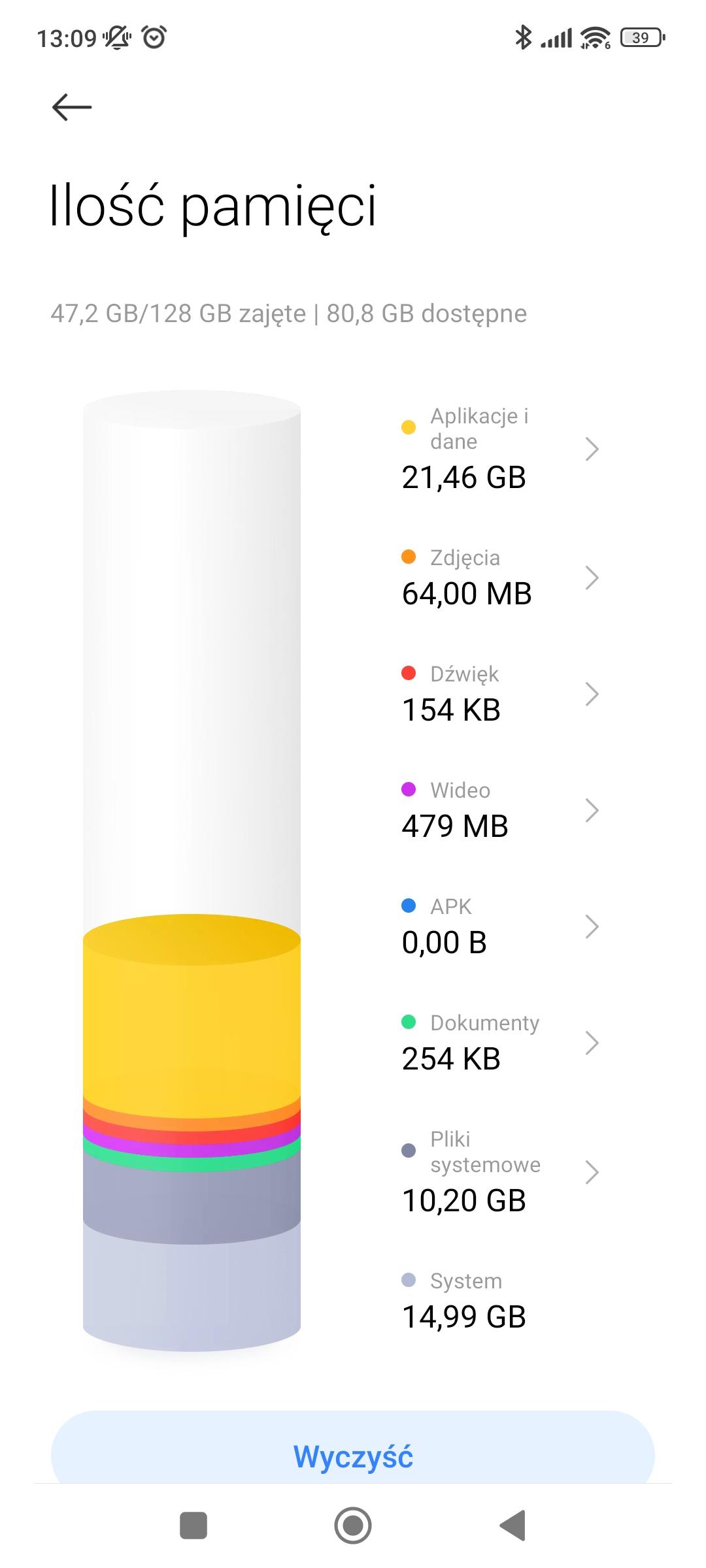
Task: Expand Aplikacje i dane chevron
Action: pyautogui.click(x=592, y=449)
